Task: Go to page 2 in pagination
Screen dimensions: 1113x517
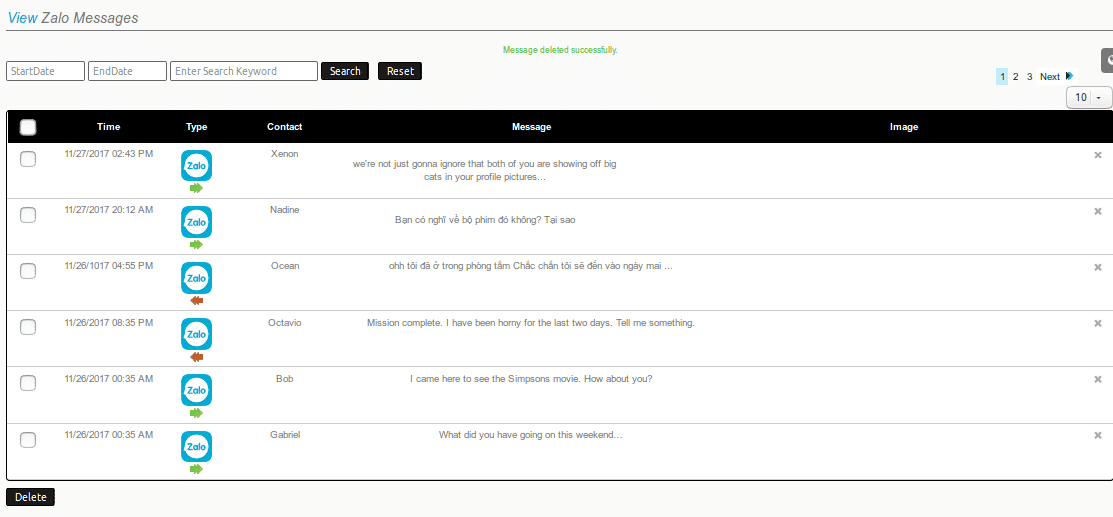Action: click(x=1016, y=77)
